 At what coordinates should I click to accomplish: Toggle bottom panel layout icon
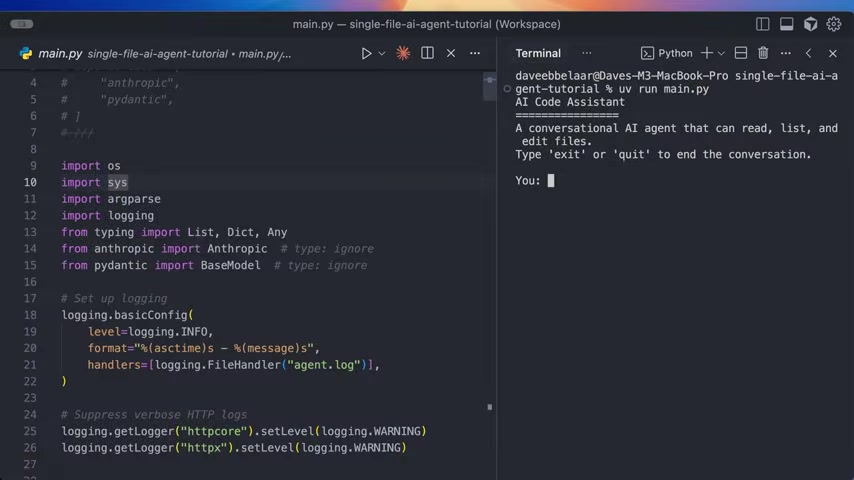click(786, 24)
